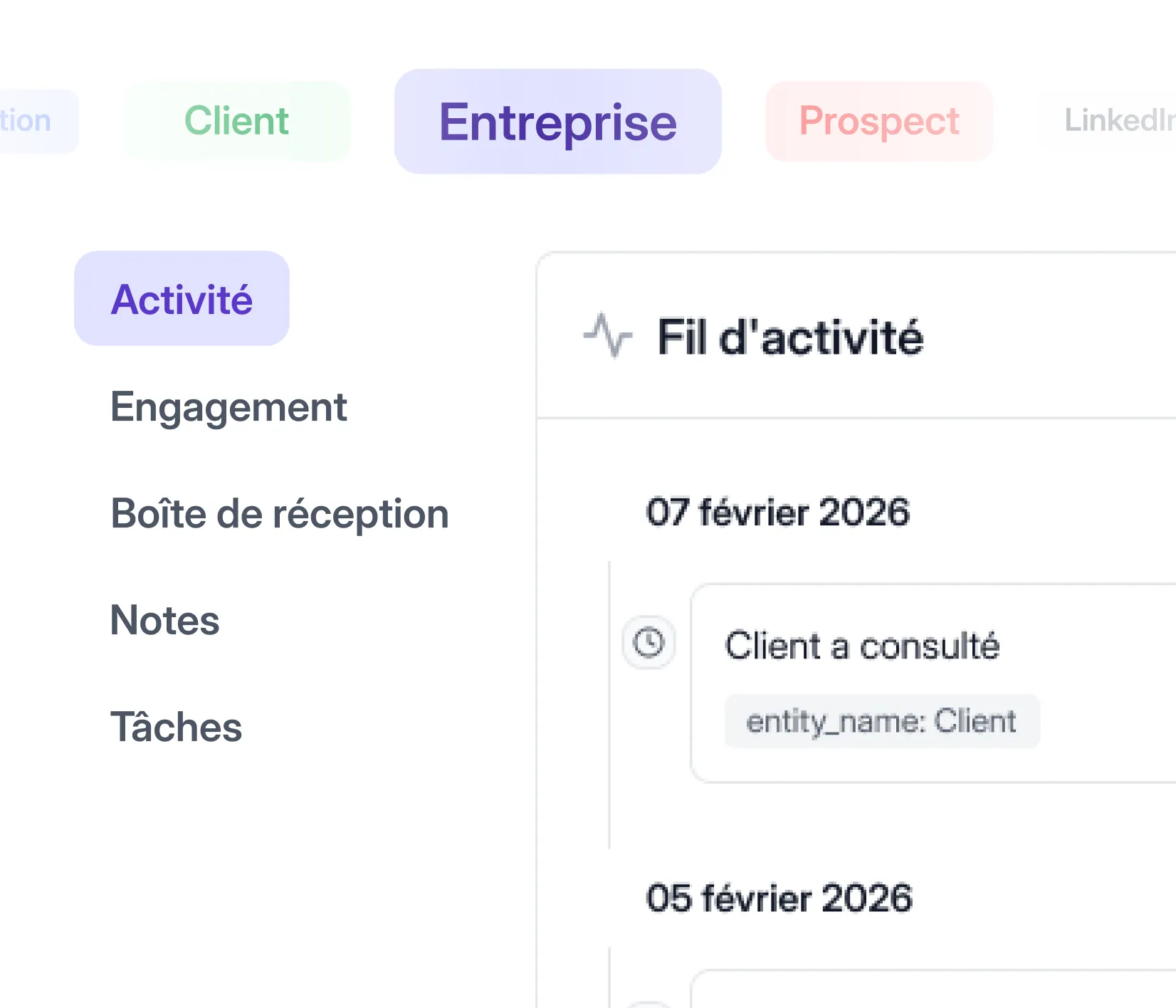
Task: Click the "07 février 2026" date heading
Action: pos(778,510)
